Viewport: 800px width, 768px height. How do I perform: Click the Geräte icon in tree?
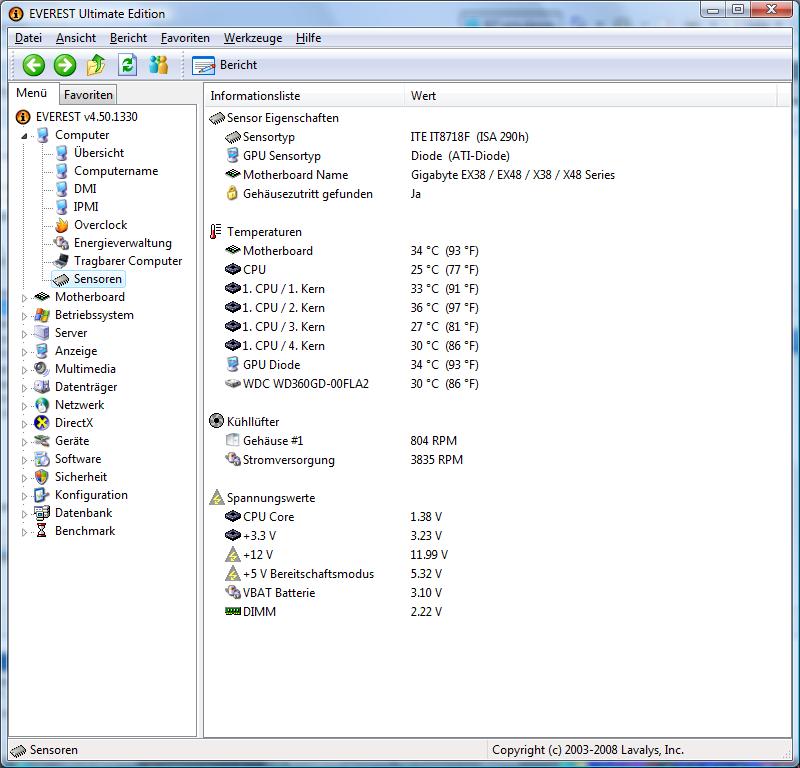click(x=41, y=440)
